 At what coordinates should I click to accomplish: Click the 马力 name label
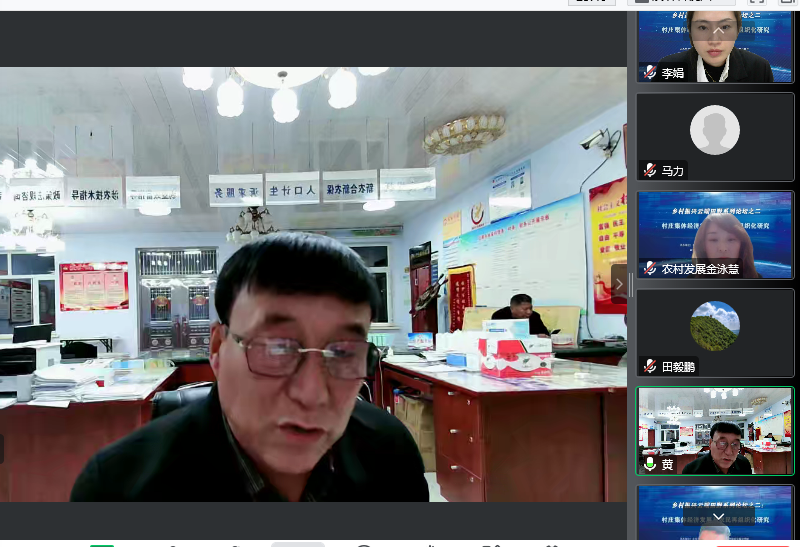[x=673, y=170]
